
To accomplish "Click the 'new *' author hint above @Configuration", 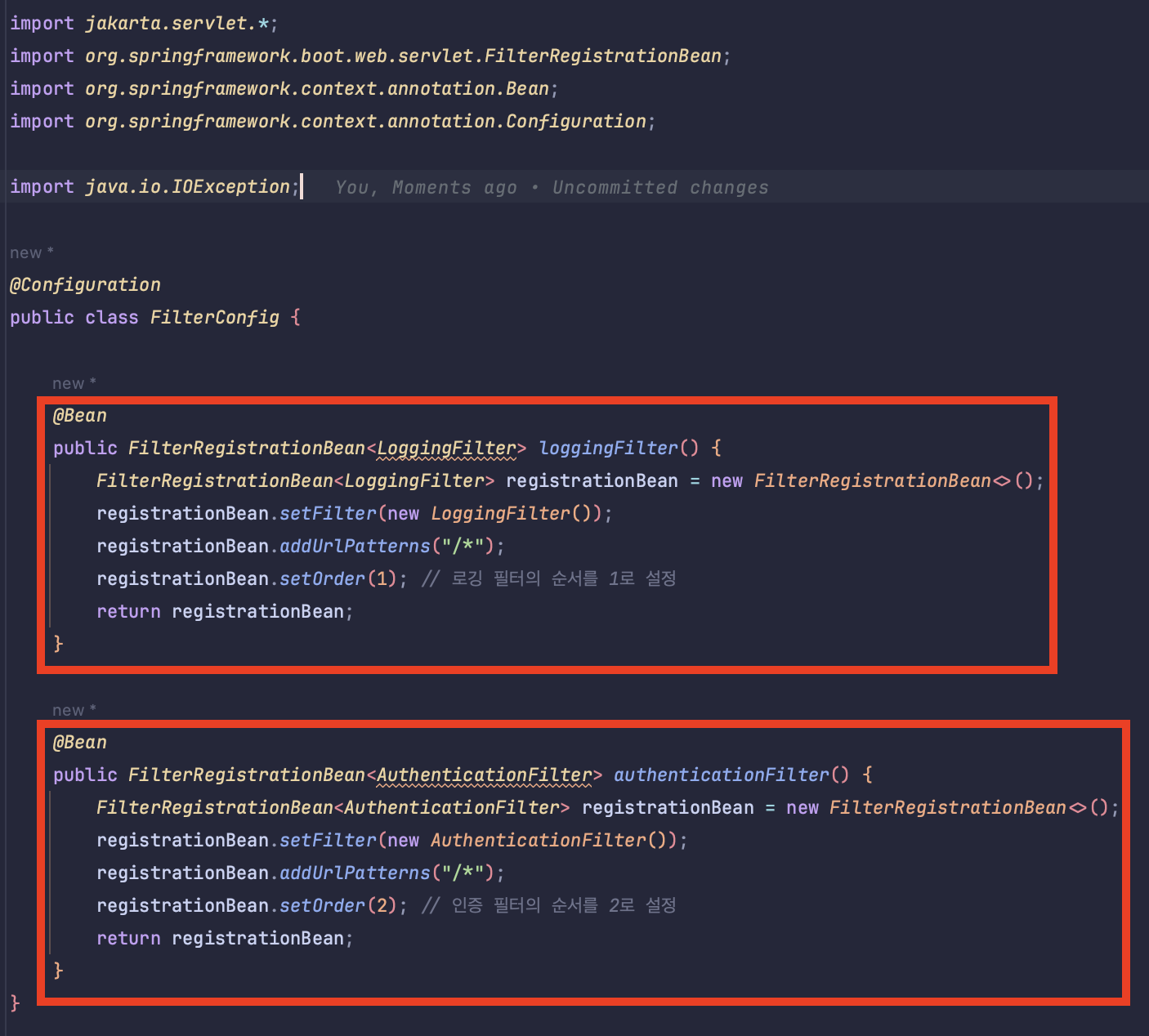I will 32,252.
